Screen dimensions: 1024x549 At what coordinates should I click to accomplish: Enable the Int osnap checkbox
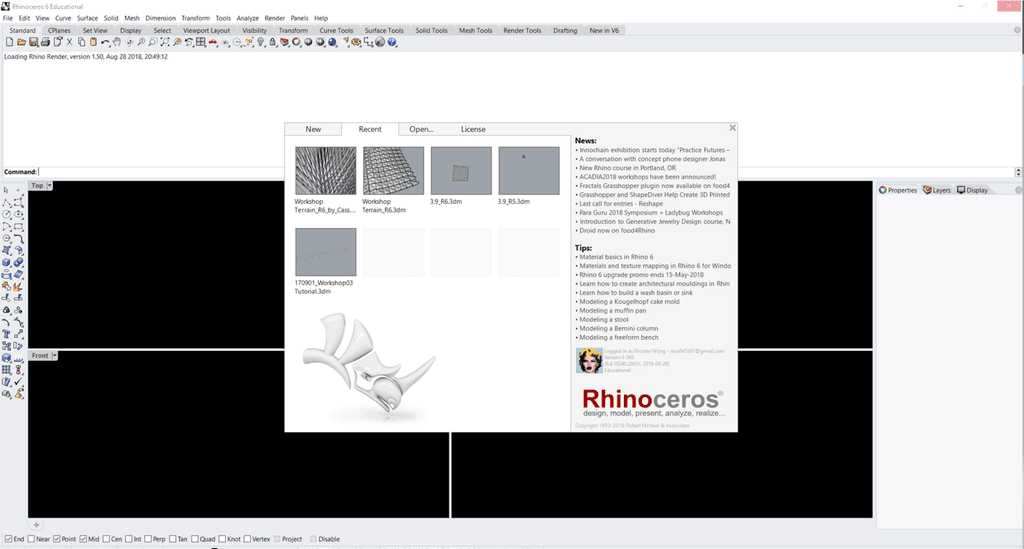click(x=129, y=539)
